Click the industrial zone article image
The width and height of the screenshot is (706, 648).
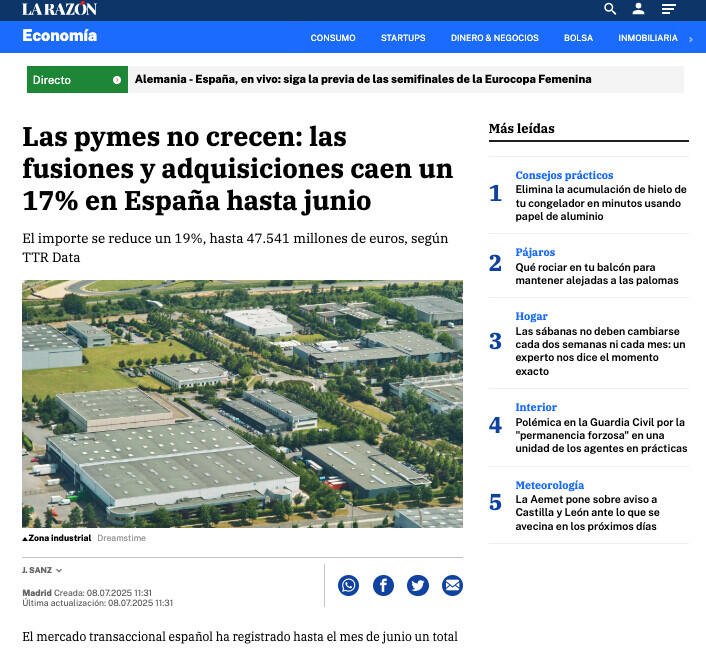coord(242,403)
